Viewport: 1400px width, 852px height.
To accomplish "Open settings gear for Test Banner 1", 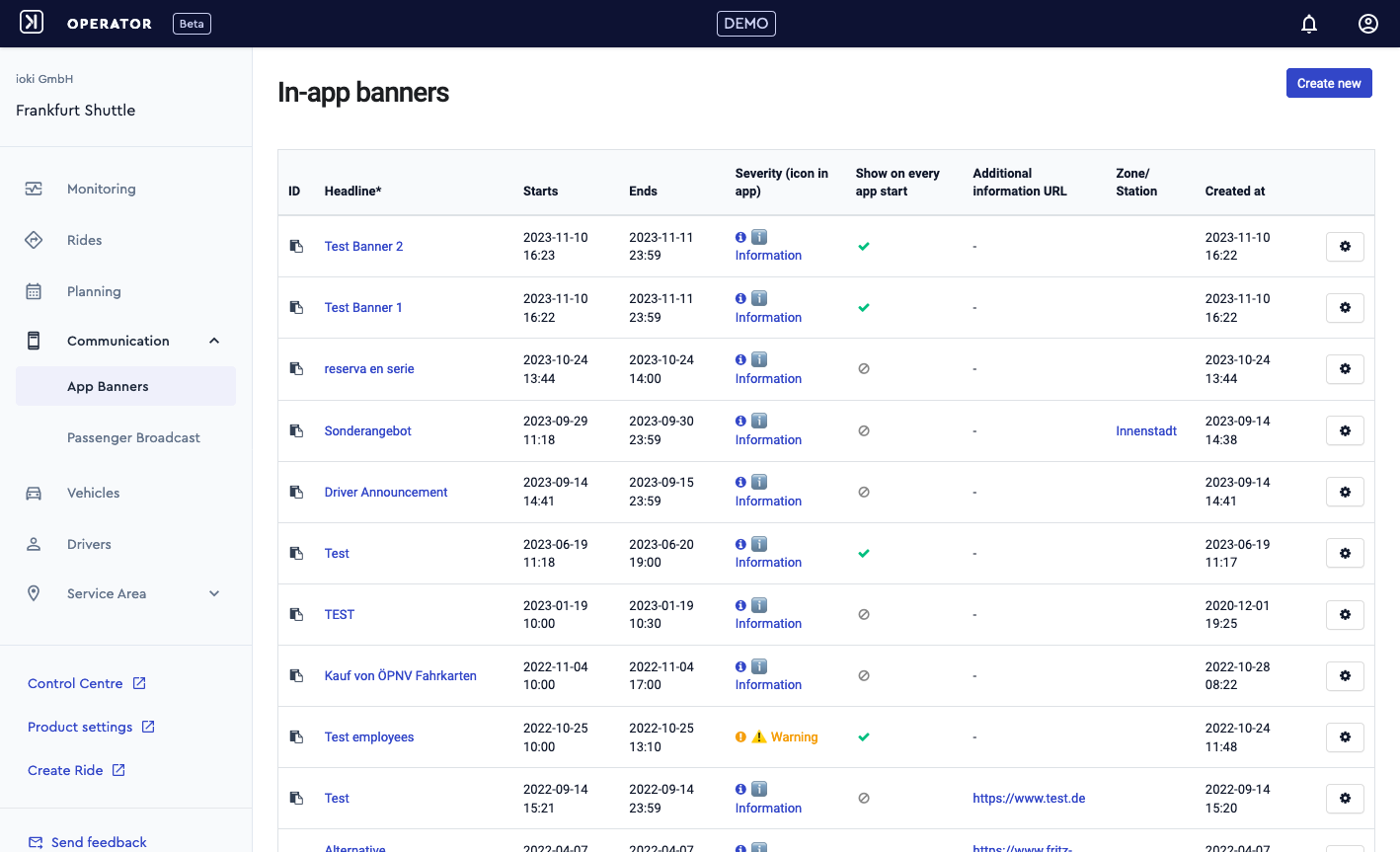I will pos(1345,308).
